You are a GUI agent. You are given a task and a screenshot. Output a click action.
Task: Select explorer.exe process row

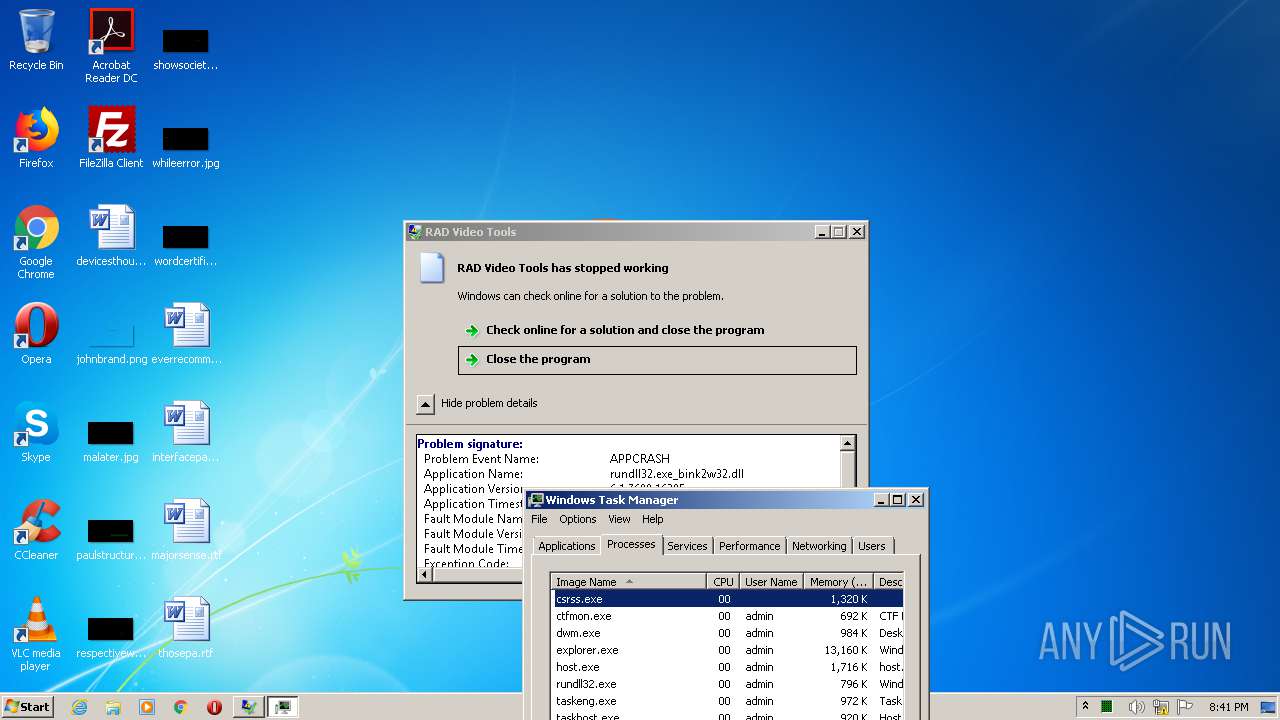tap(728, 651)
